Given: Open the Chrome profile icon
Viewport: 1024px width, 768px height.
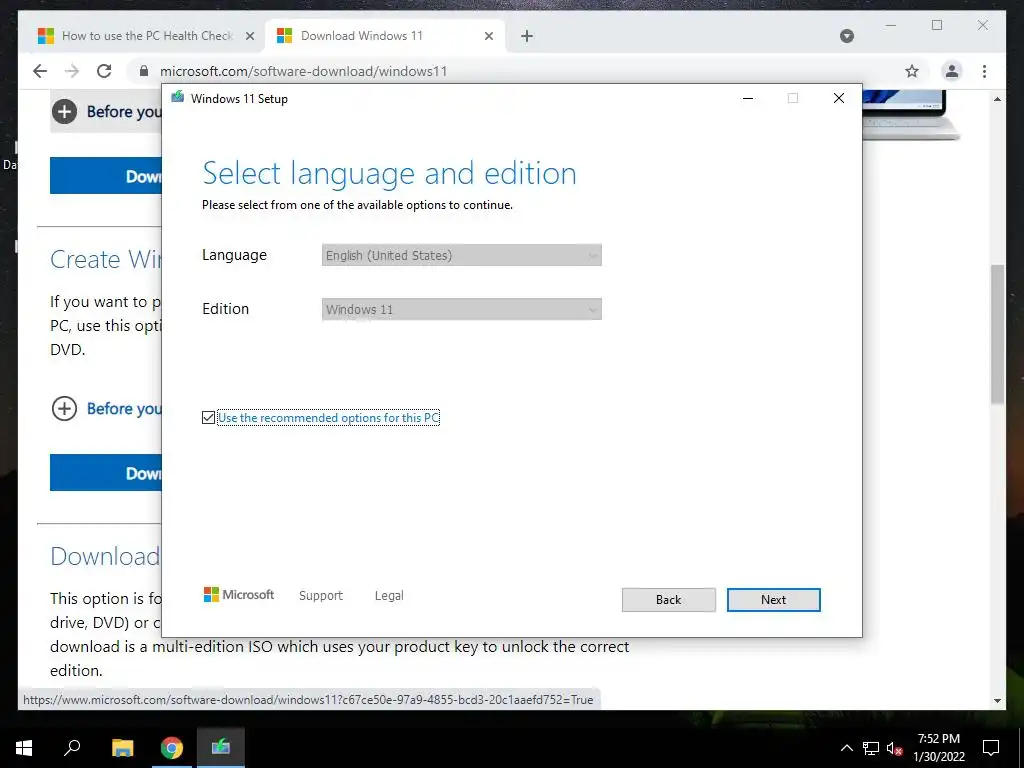Looking at the screenshot, I should [952, 71].
